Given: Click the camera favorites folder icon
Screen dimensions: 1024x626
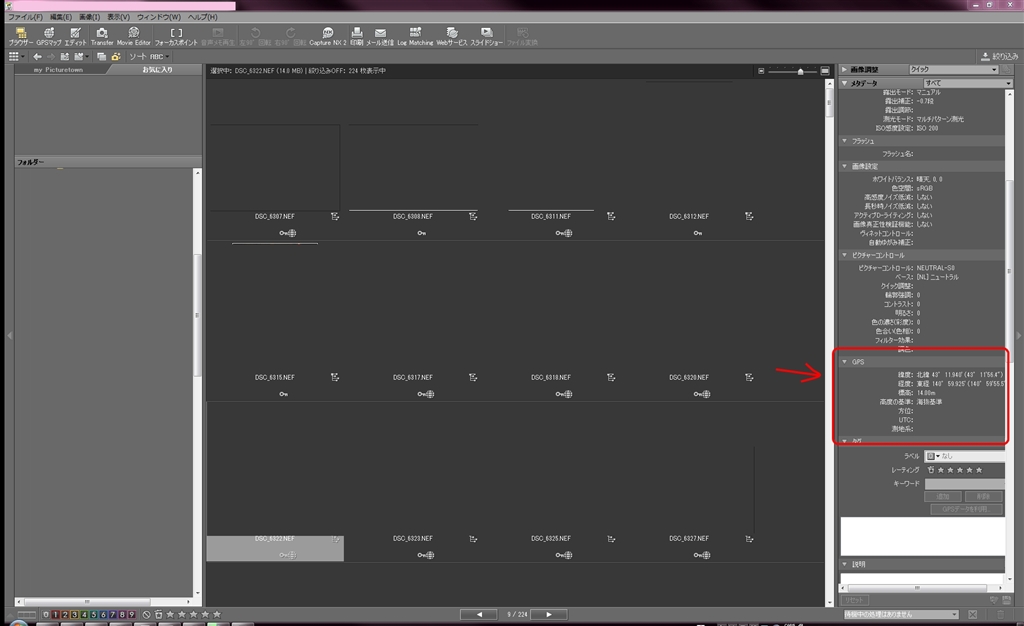Looking at the screenshot, I should pyautogui.click(x=116, y=57).
